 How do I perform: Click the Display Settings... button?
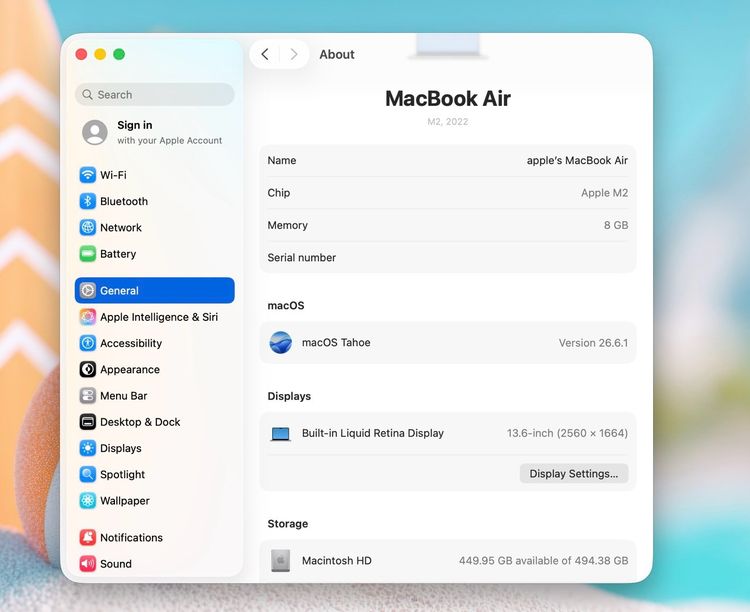point(574,474)
